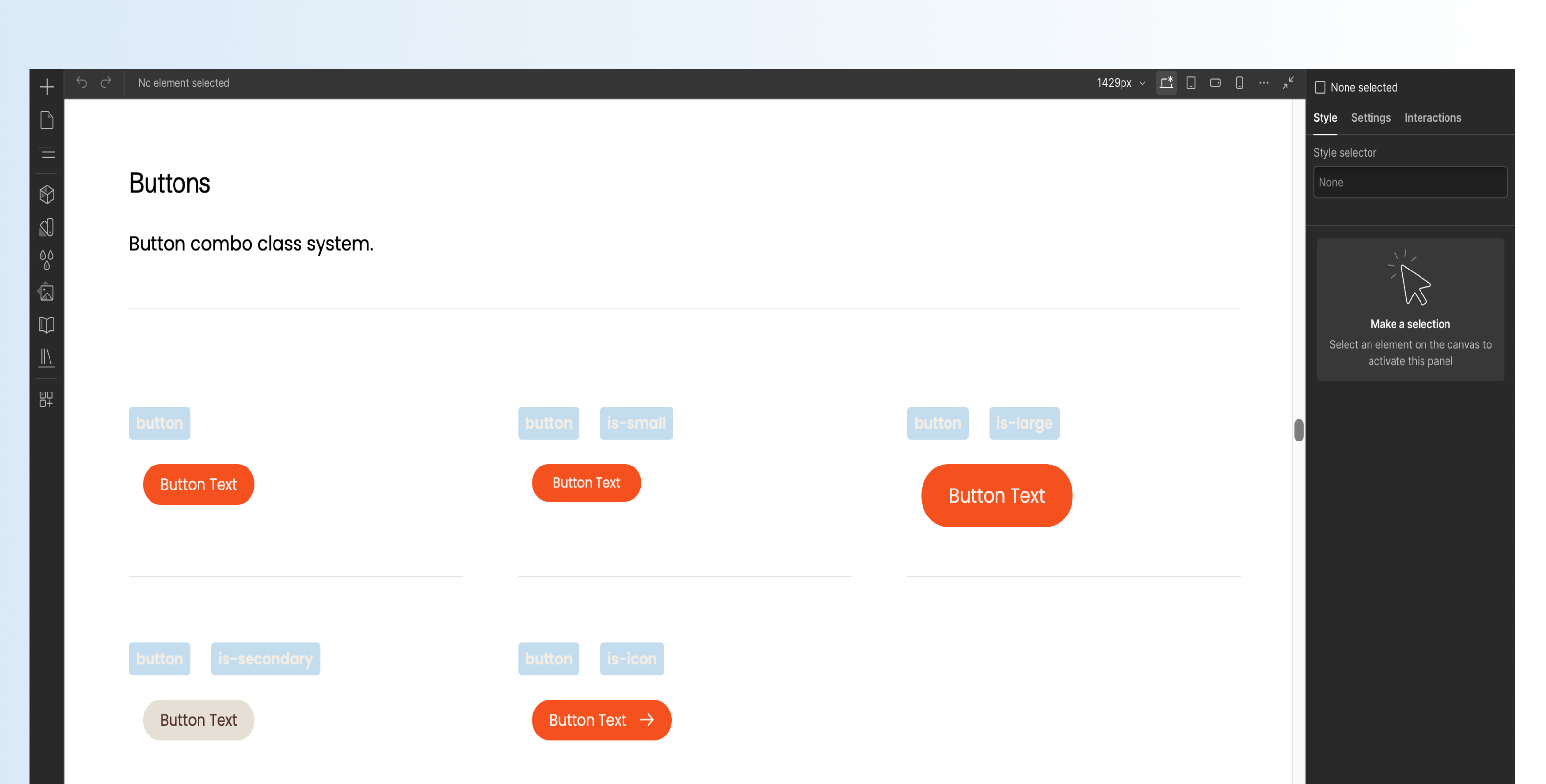Image resolution: width=1546 pixels, height=784 pixels.
Task: Click the 'Make a selection' message heading
Action: point(1410,324)
